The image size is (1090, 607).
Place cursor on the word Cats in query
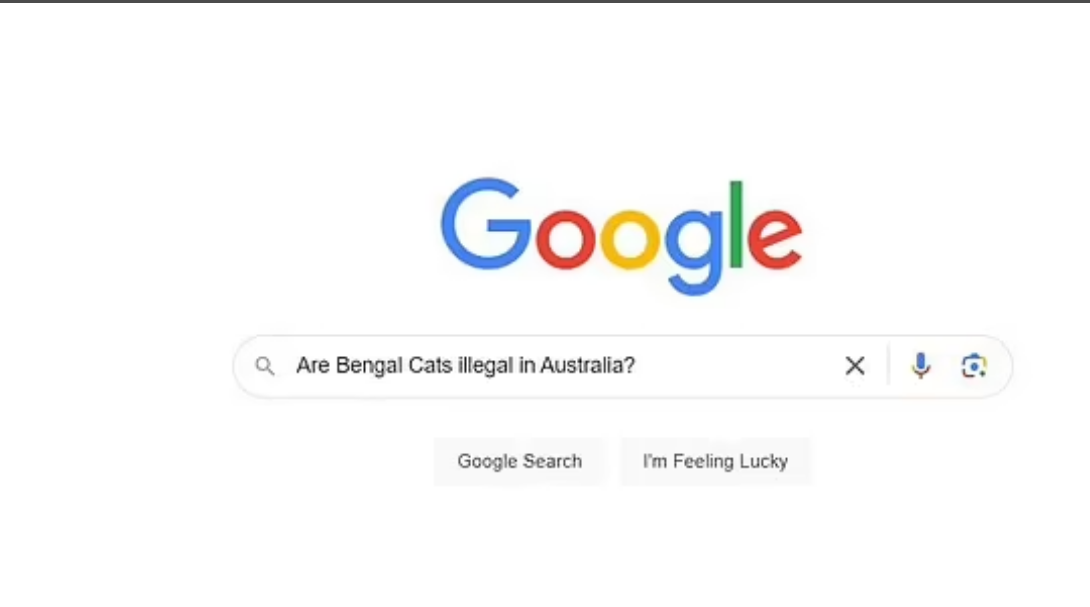click(430, 365)
